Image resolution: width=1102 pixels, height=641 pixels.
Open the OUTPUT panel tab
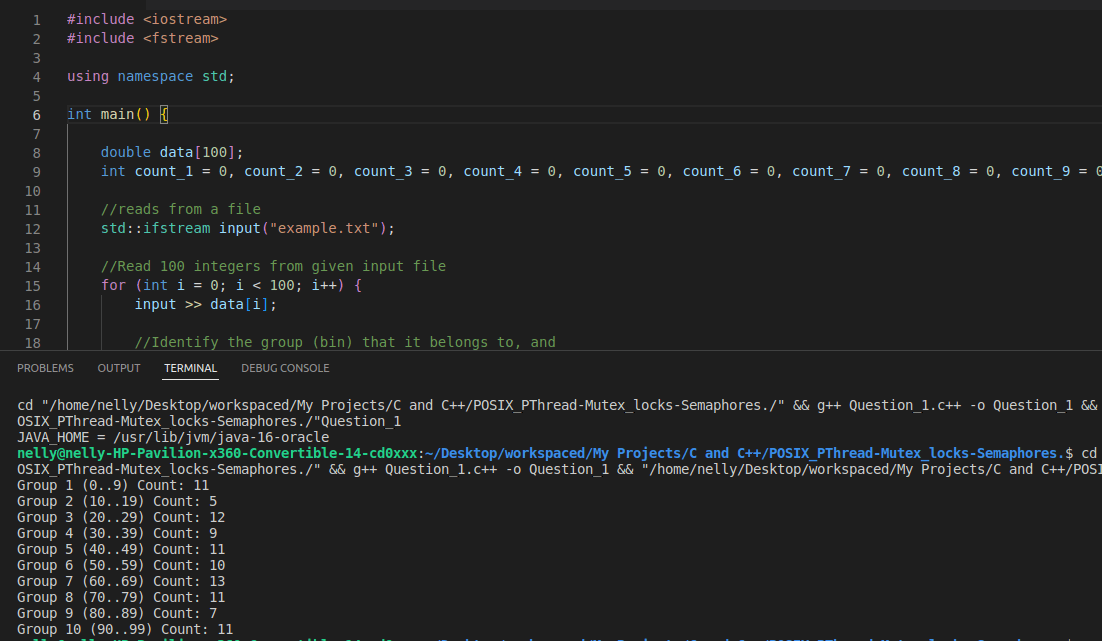tap(118, 367)
